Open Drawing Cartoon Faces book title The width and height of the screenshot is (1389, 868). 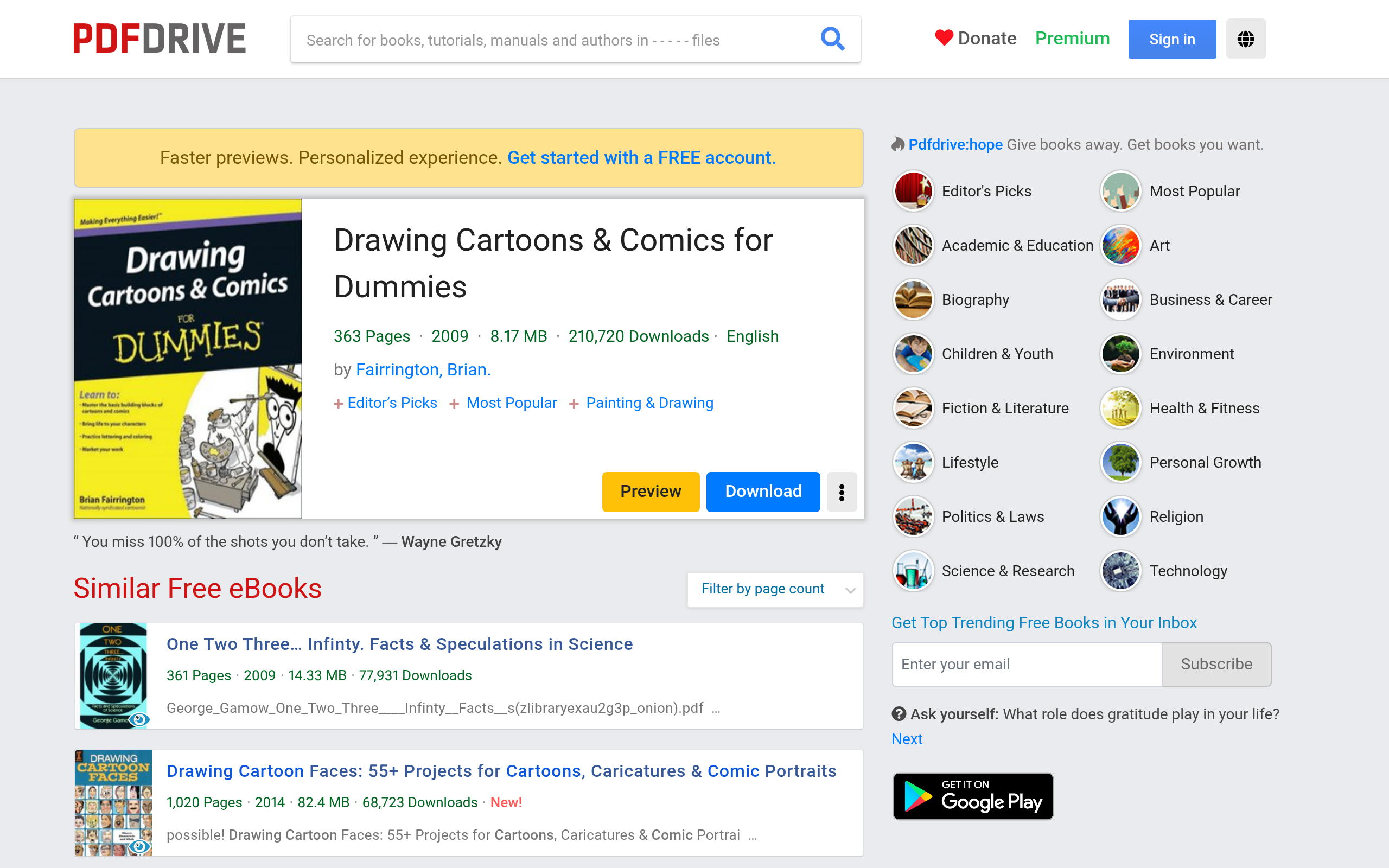(501, 771)
